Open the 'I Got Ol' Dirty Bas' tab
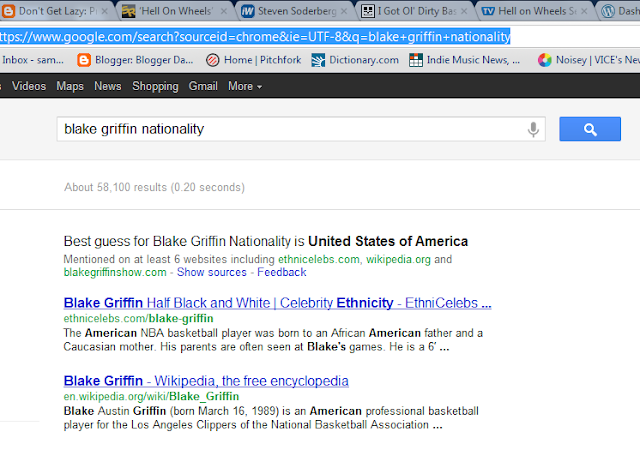The image size is (640, 450). pyautogui.click(x=416, y=11)
